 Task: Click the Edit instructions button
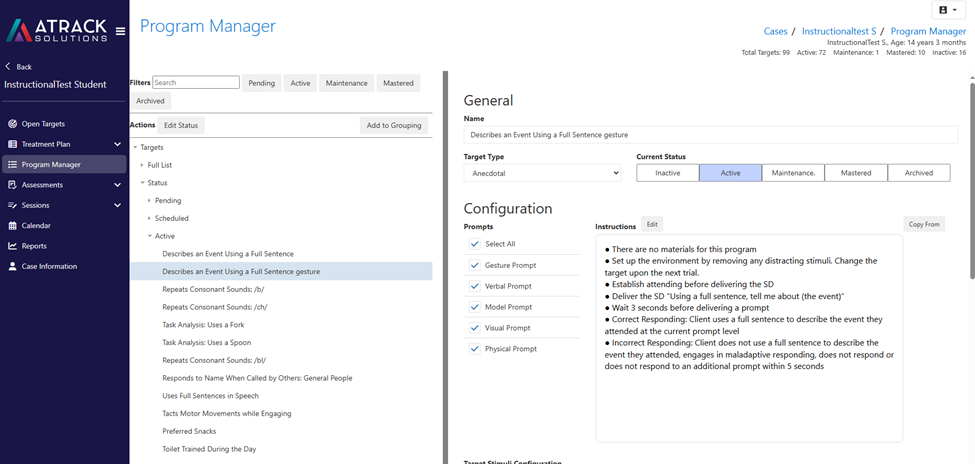(x=652, y=224)
